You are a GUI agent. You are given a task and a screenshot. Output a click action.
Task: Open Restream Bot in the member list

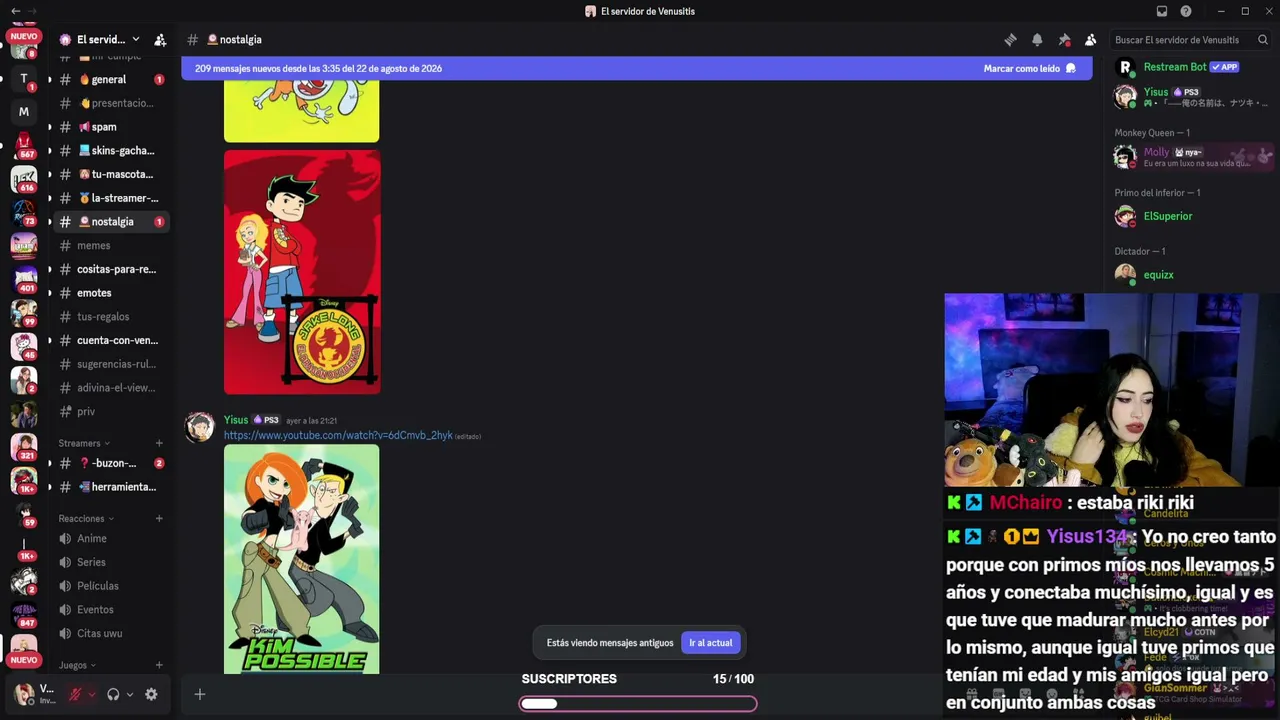click(1190, 67)
